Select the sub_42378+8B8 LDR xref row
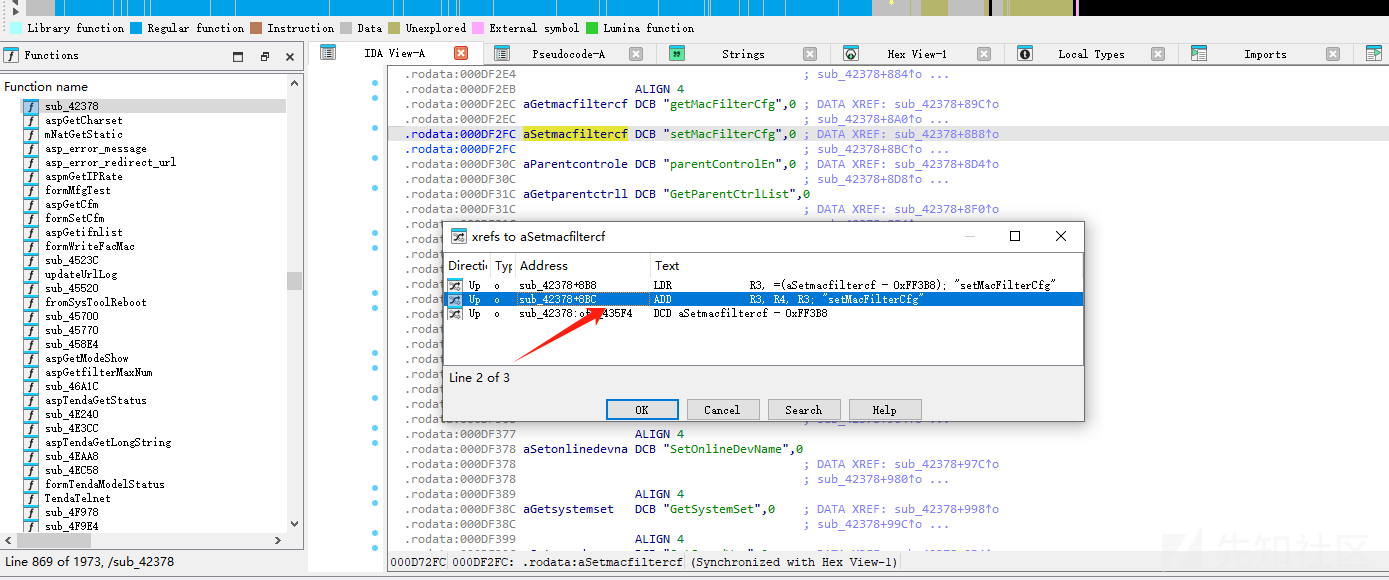 tap(764, 285)
